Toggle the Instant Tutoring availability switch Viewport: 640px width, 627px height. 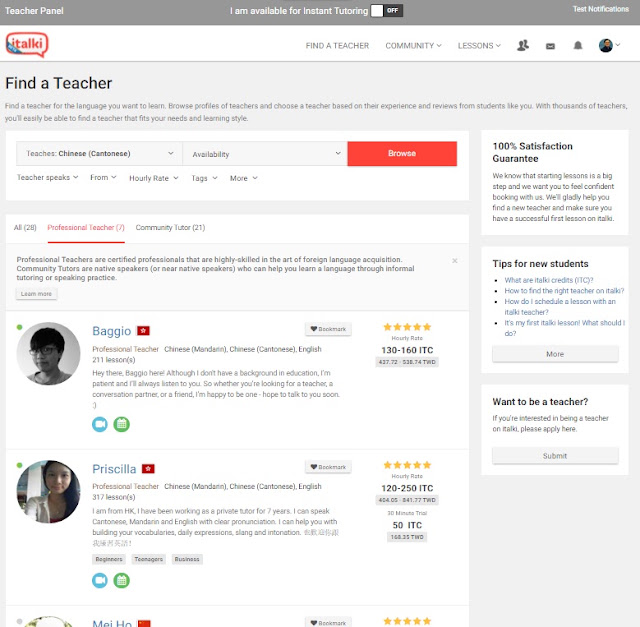click(x=387, y=11)
